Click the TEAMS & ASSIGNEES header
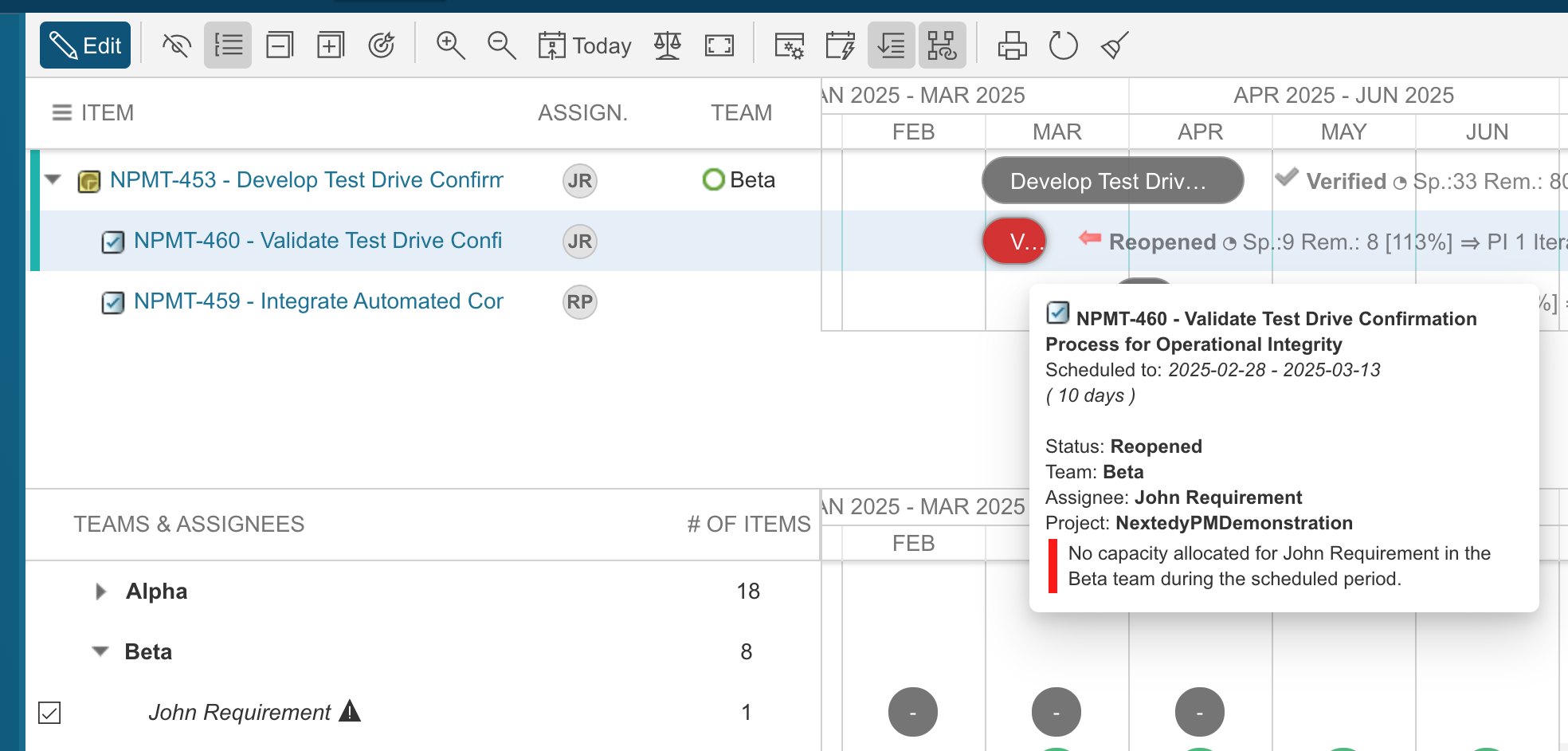The width and height of the screenshot is (1568, 751). click(189, 524)
